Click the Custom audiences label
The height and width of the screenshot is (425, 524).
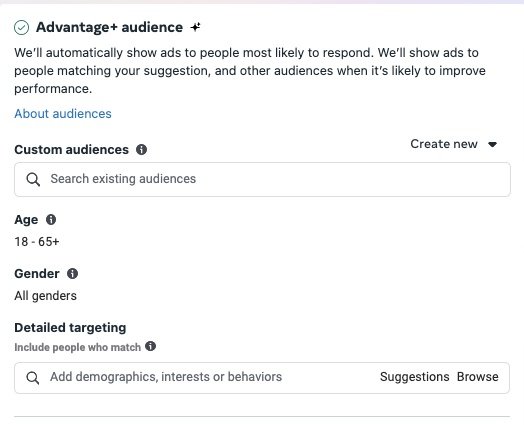(x=72, y=149)
